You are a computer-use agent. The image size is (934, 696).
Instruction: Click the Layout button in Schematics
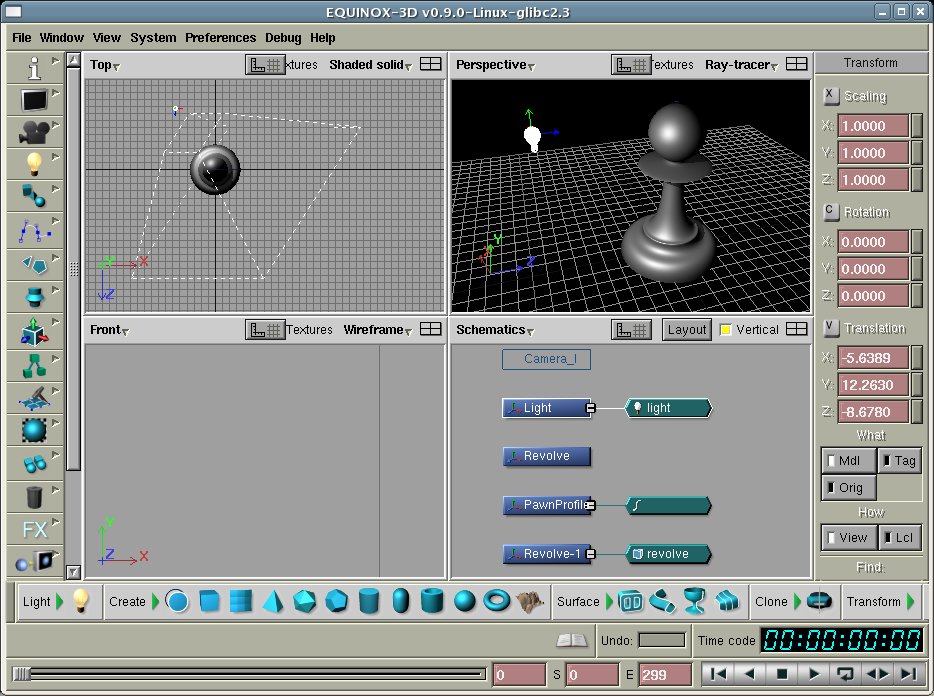[687, 330]
